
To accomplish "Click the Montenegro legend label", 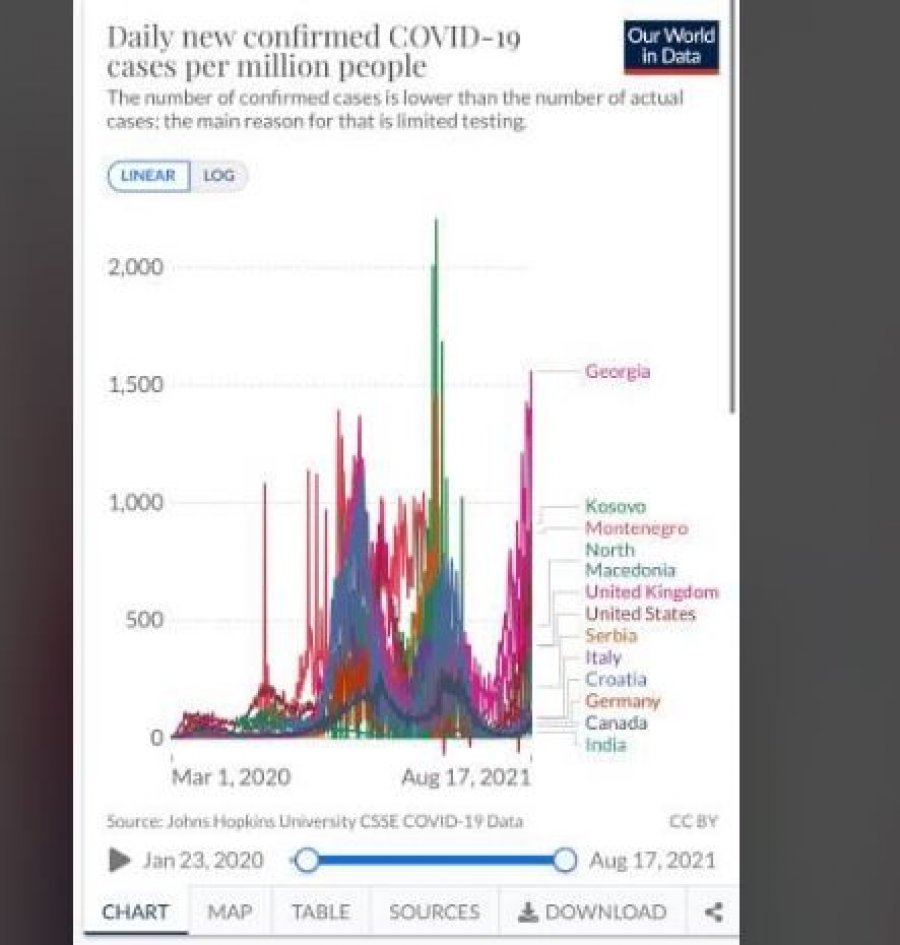I will tap(636, 528).
